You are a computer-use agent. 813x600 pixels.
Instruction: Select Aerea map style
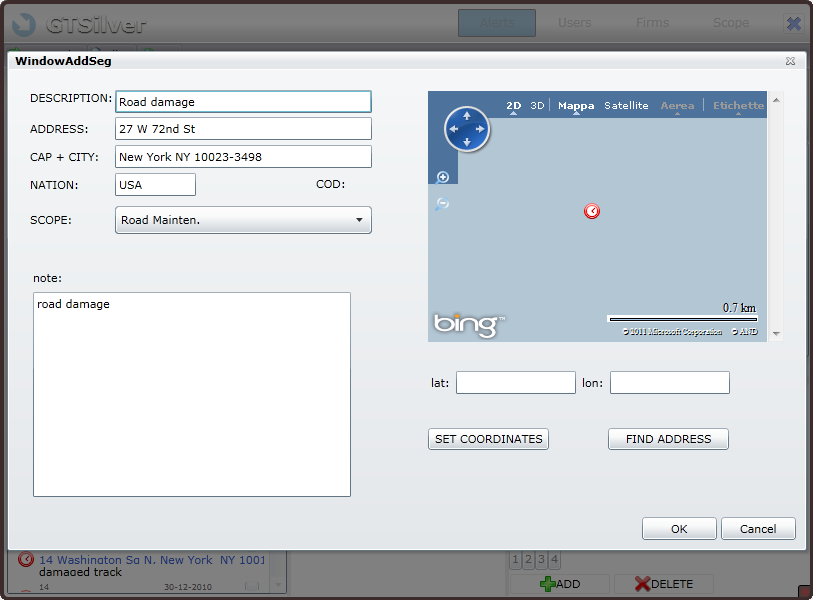pos(677,106)
